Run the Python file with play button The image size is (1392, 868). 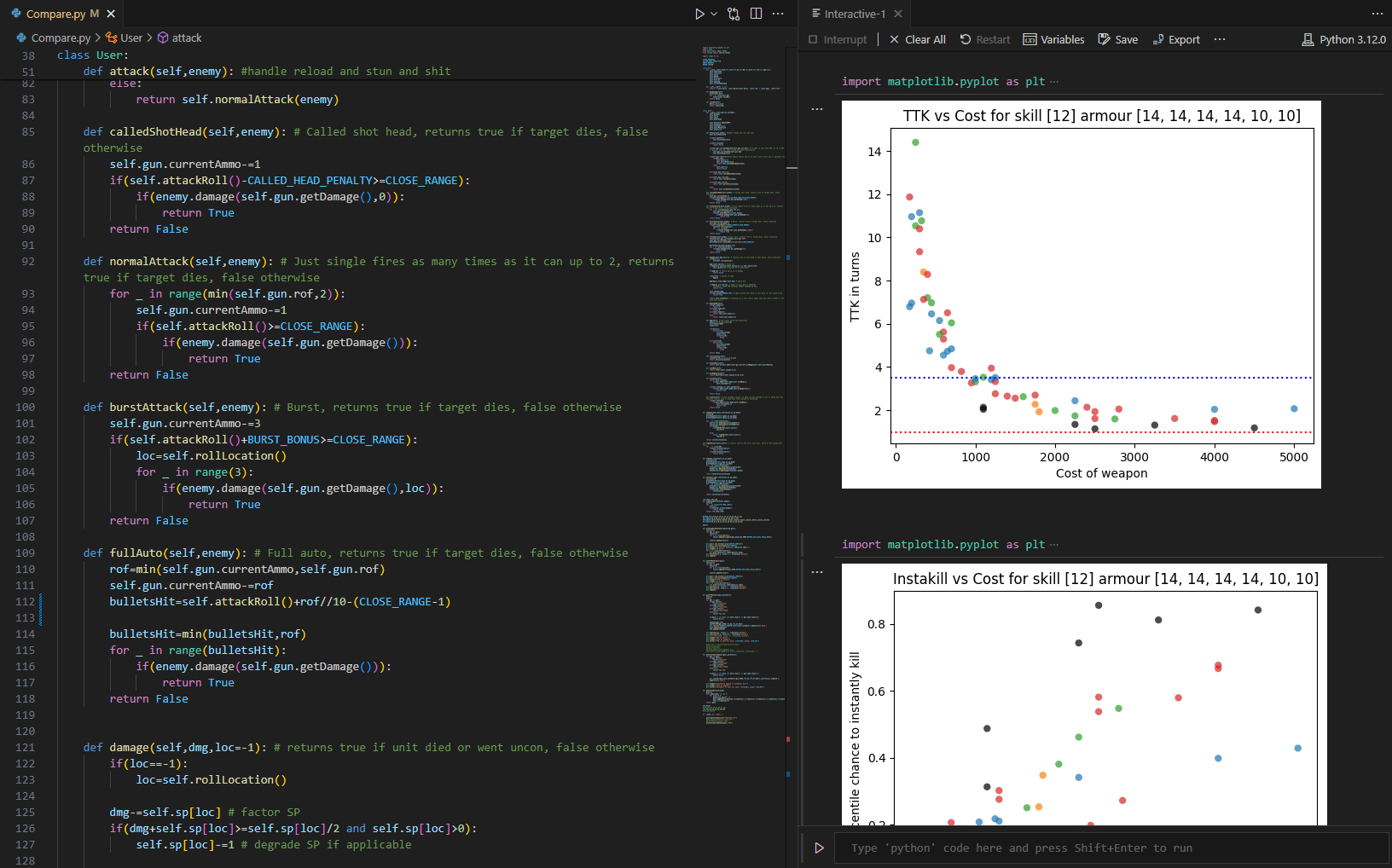pos(699,14)
